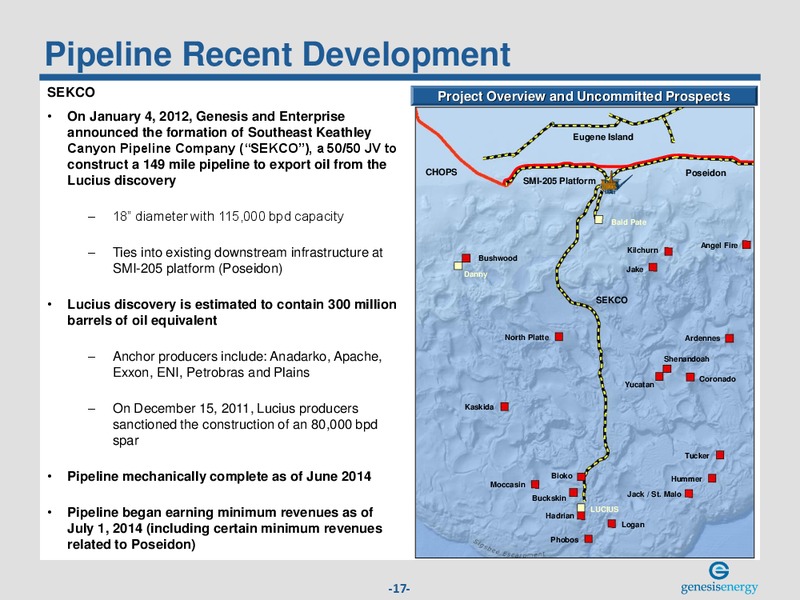
Task: Click the red Hummer marker
Action: [712, 478]
